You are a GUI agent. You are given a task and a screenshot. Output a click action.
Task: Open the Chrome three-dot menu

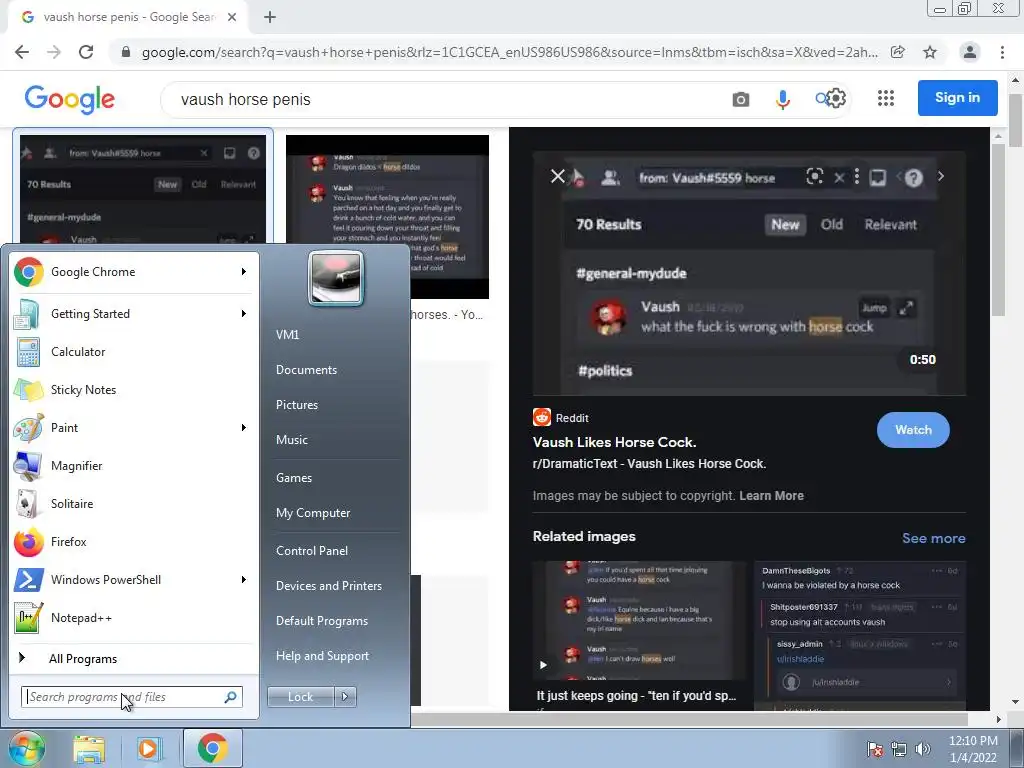click(x=1002, y=52)
